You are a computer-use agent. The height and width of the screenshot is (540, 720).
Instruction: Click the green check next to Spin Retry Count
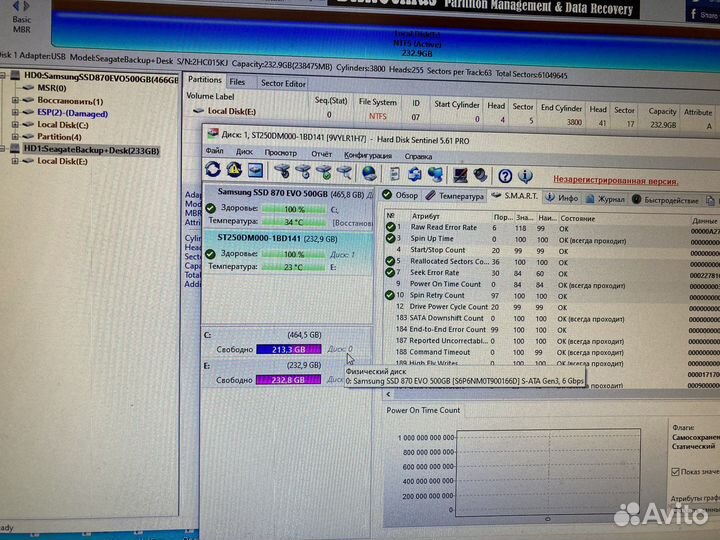click(389, 295)
